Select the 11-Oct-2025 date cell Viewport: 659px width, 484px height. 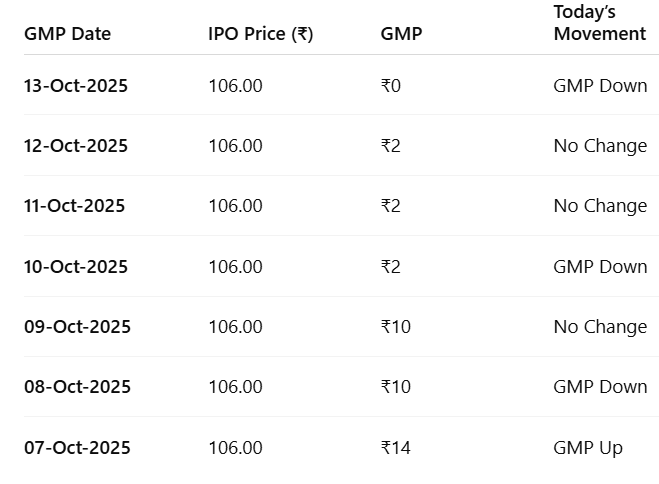[74, 206]
